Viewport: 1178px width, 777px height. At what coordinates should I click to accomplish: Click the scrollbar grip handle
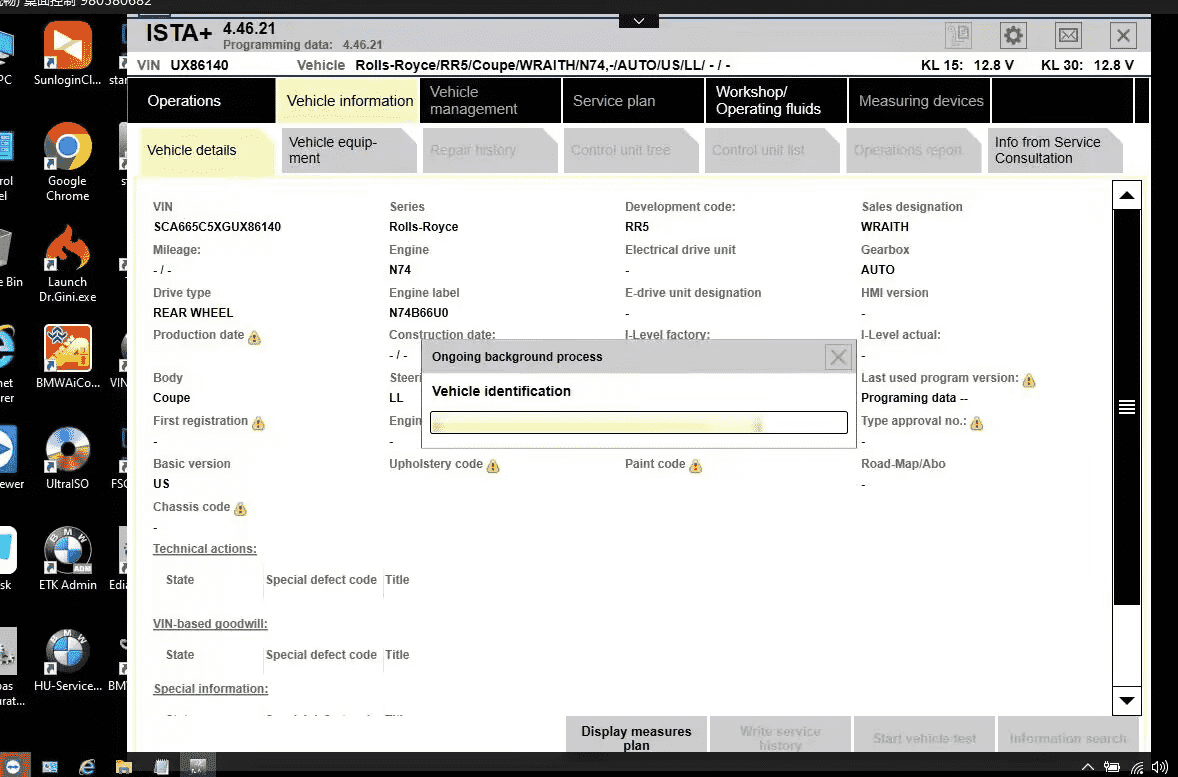(x=1127, y=407)
